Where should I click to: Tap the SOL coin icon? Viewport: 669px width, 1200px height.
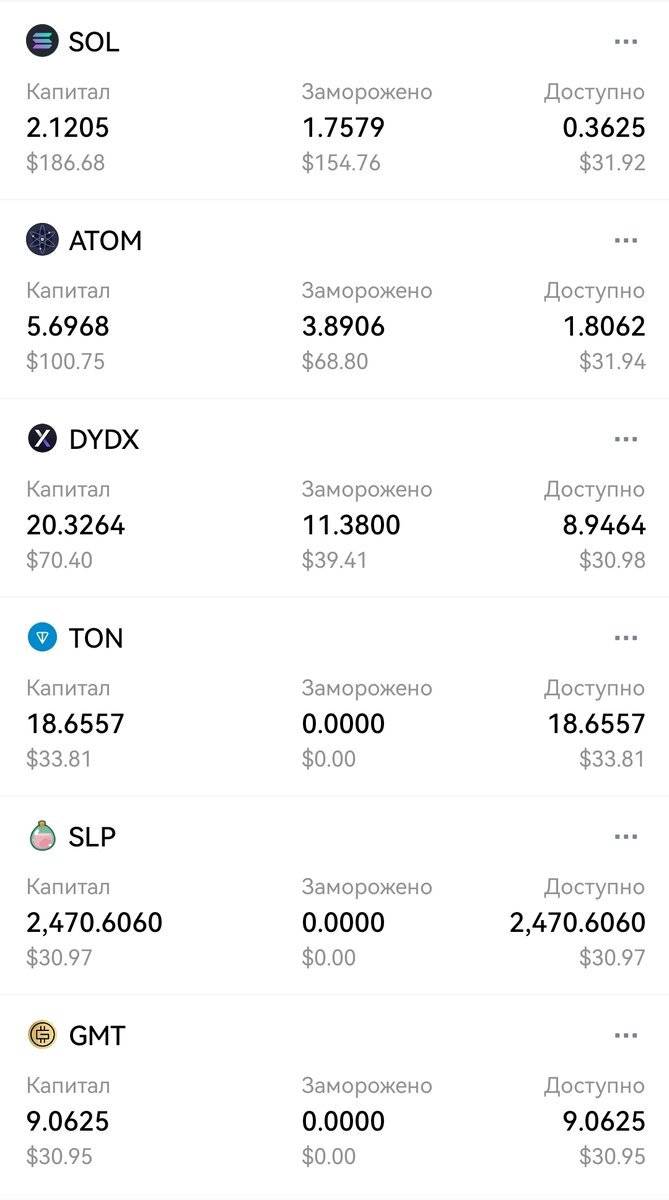[42, 41]
